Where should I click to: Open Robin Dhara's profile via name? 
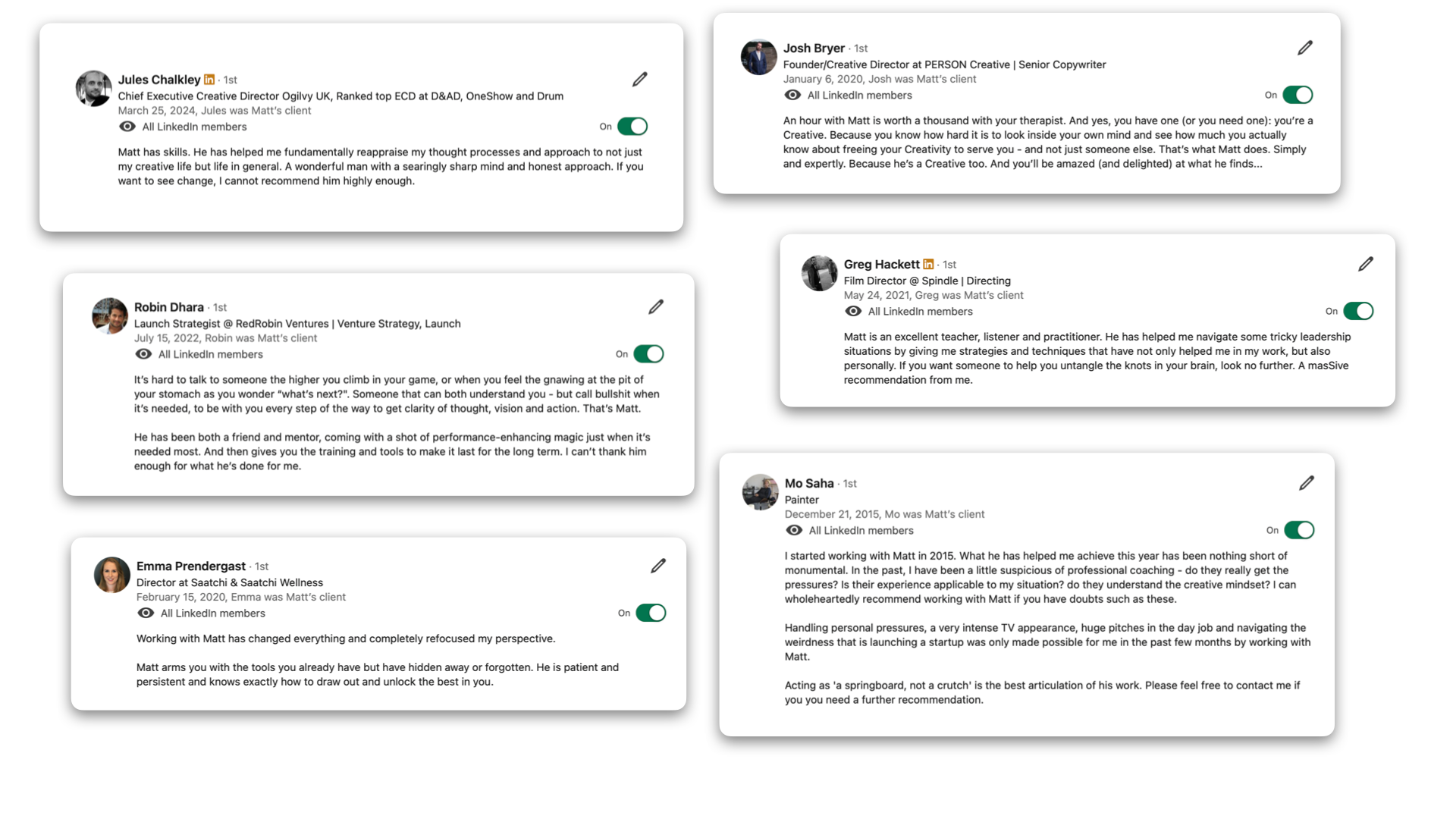(x=169, y=307)
